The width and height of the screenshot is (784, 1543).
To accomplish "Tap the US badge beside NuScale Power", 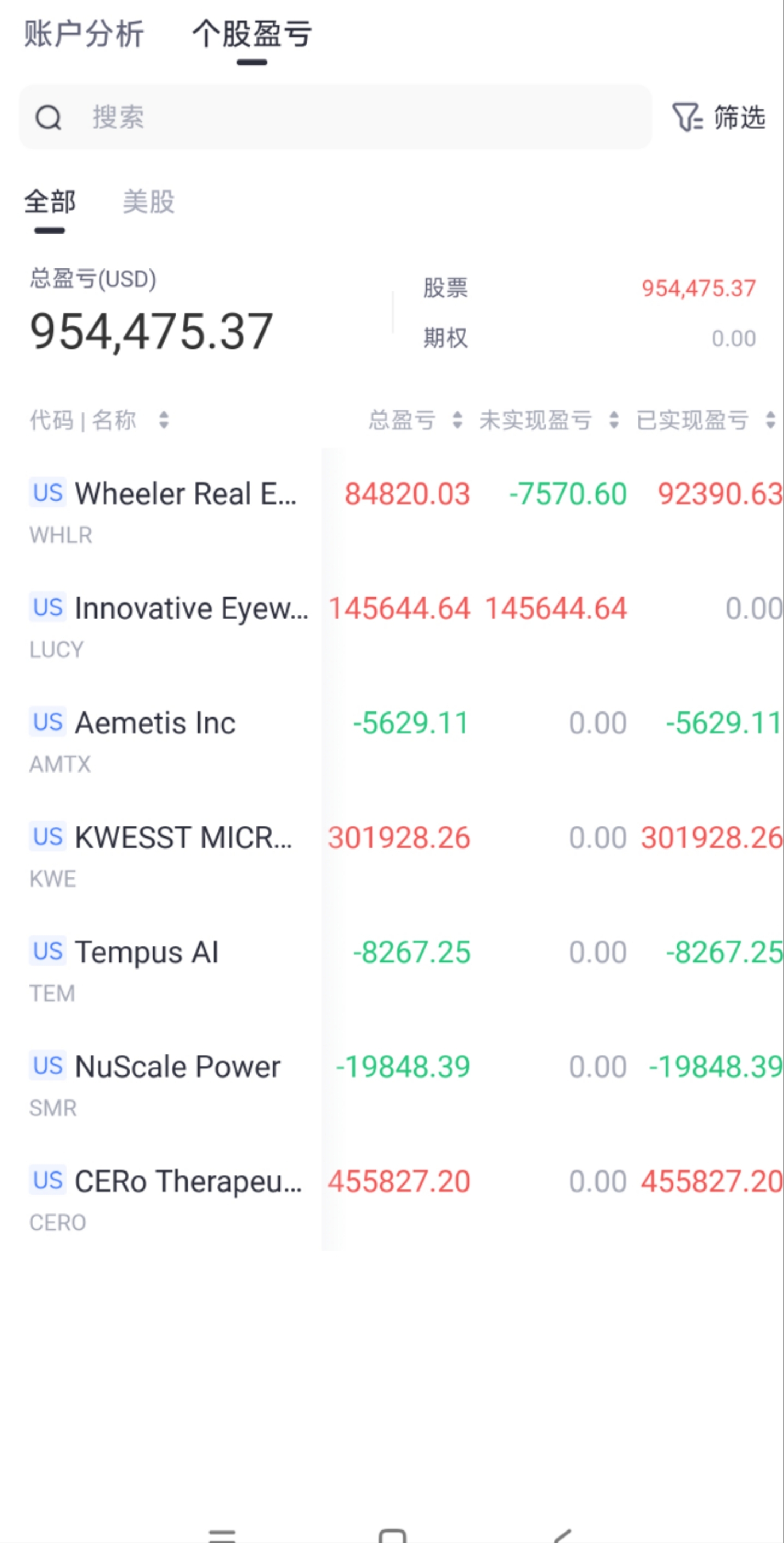I will 48,1066.
